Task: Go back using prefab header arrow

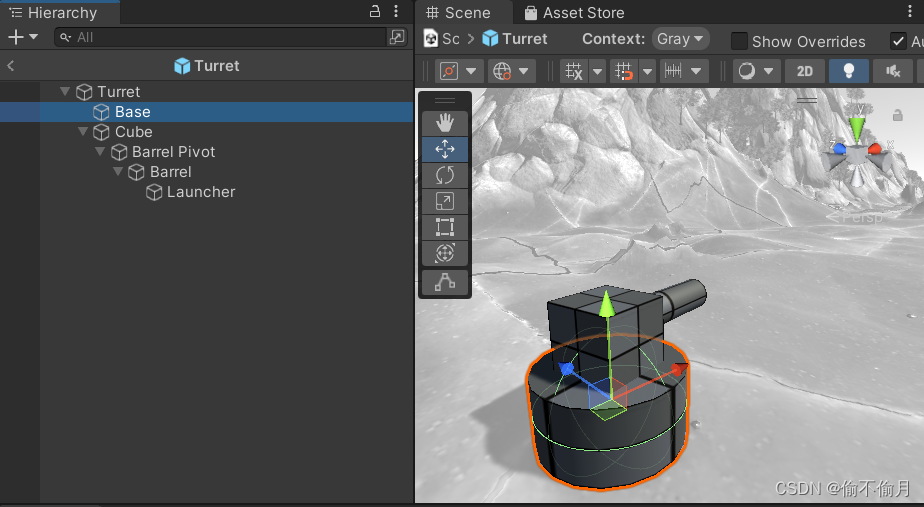Action: click(x=10, y=66)
